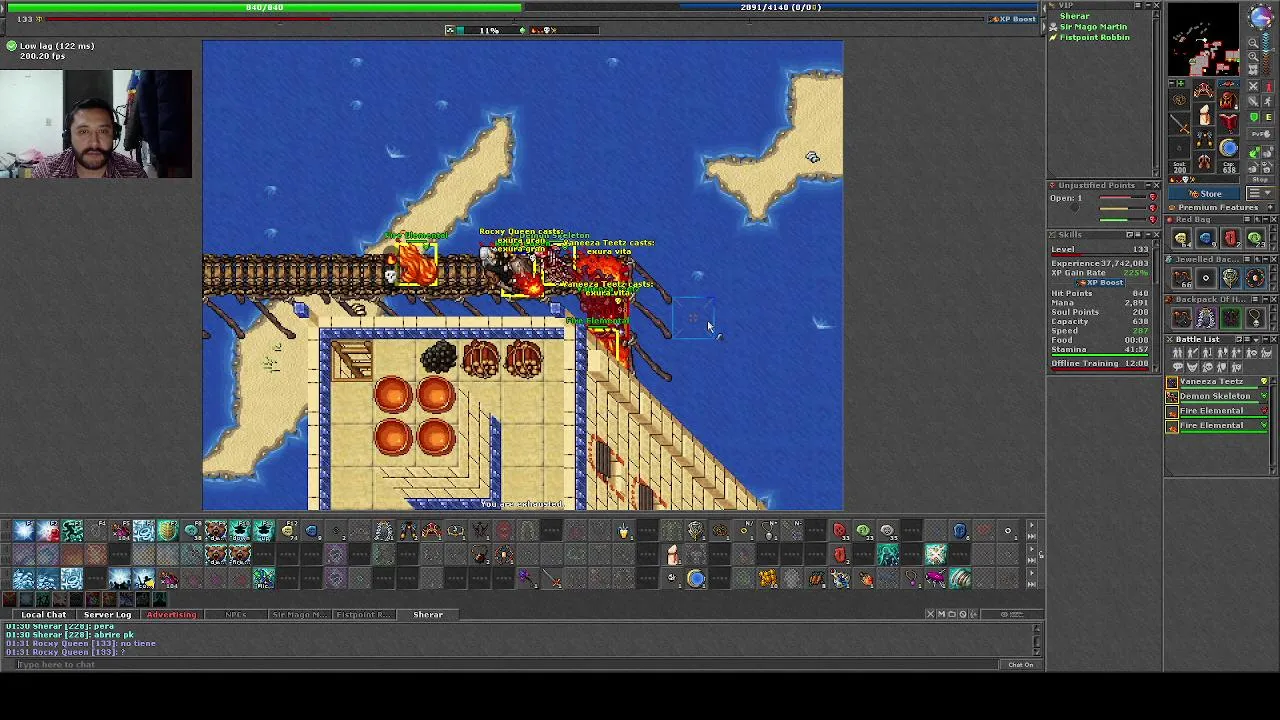Open the NPCs chat tab

(236, 615)
